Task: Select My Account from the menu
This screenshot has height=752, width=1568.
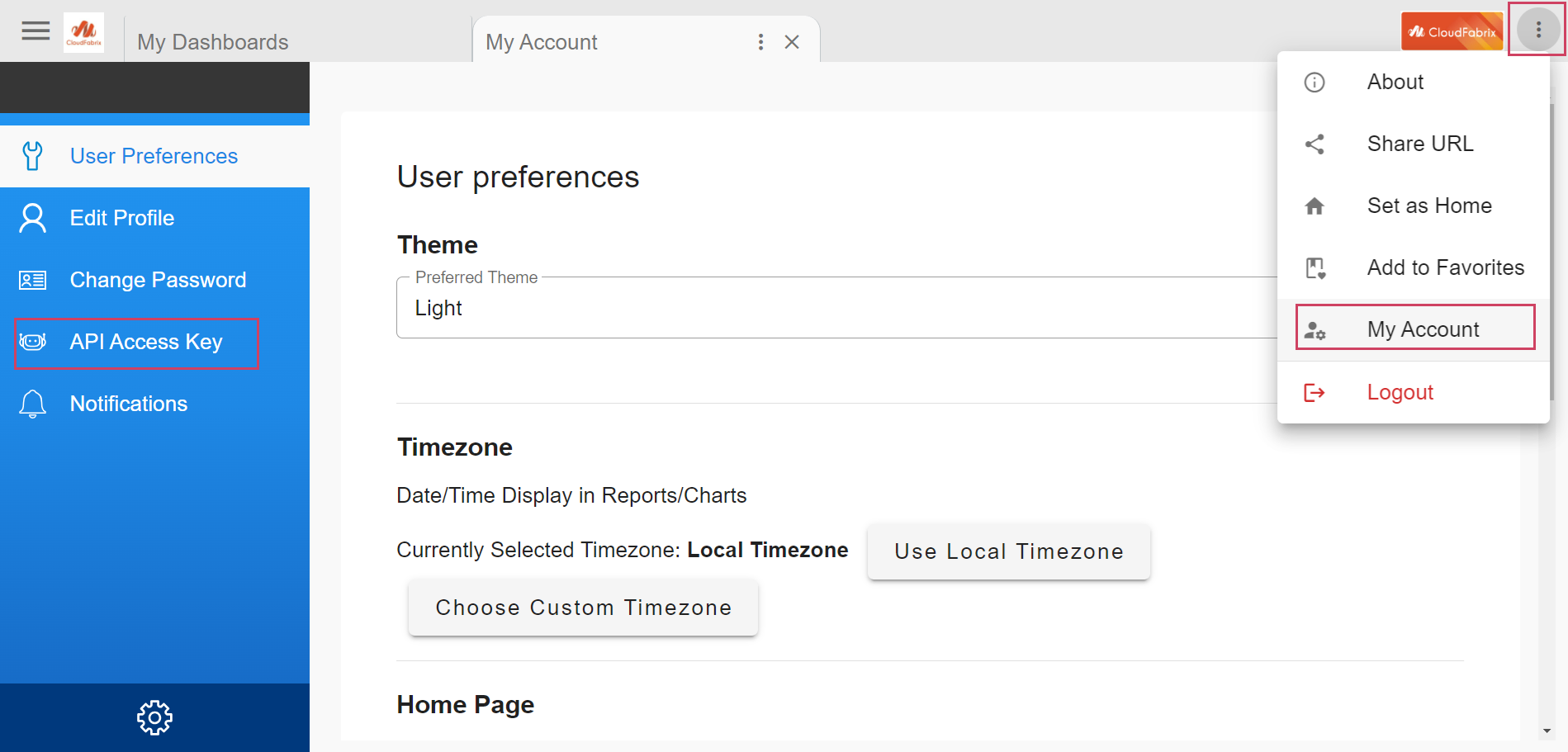Action: 1422,329
